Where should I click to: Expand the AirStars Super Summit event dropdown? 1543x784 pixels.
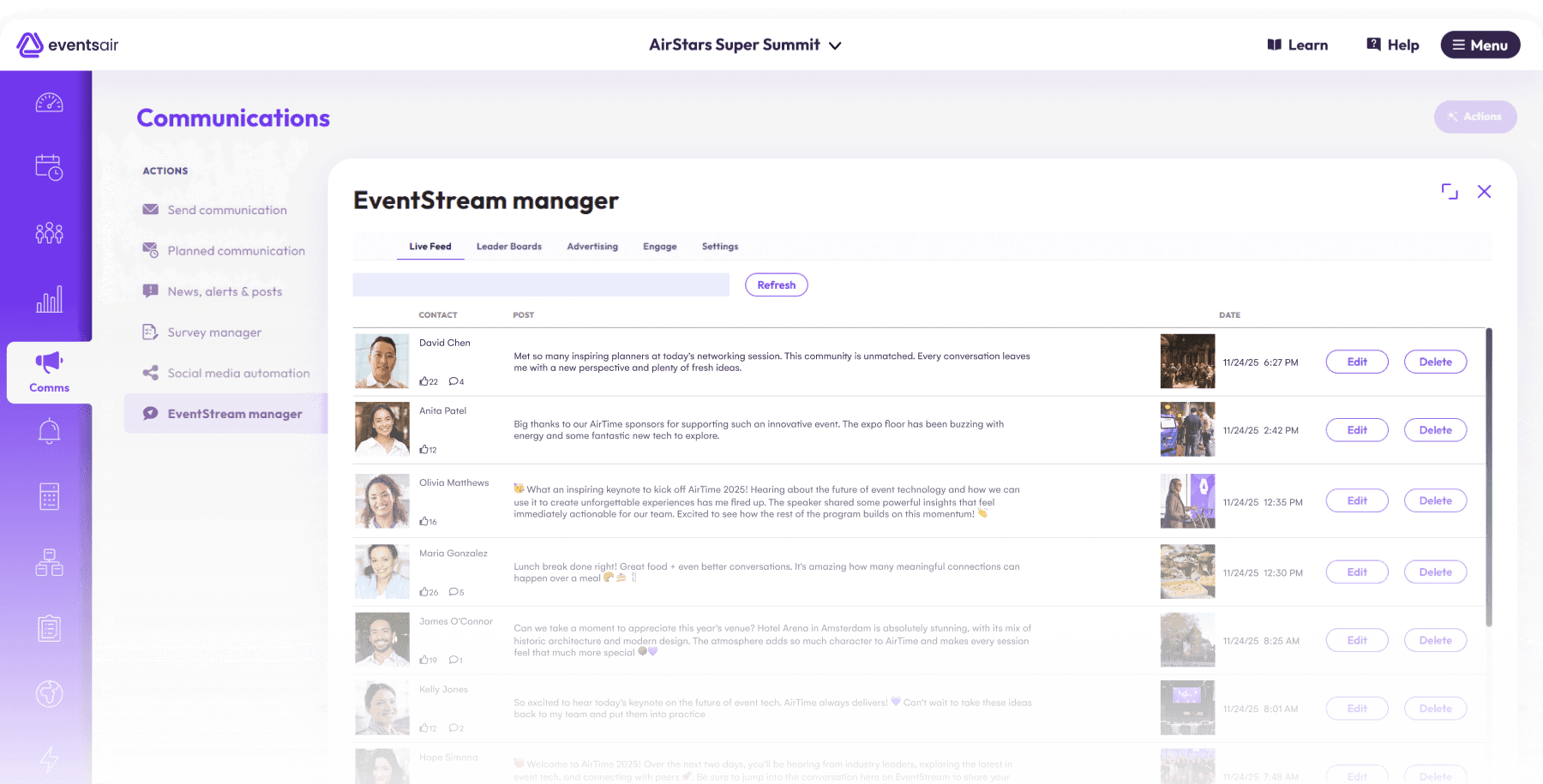pos(834,45)
